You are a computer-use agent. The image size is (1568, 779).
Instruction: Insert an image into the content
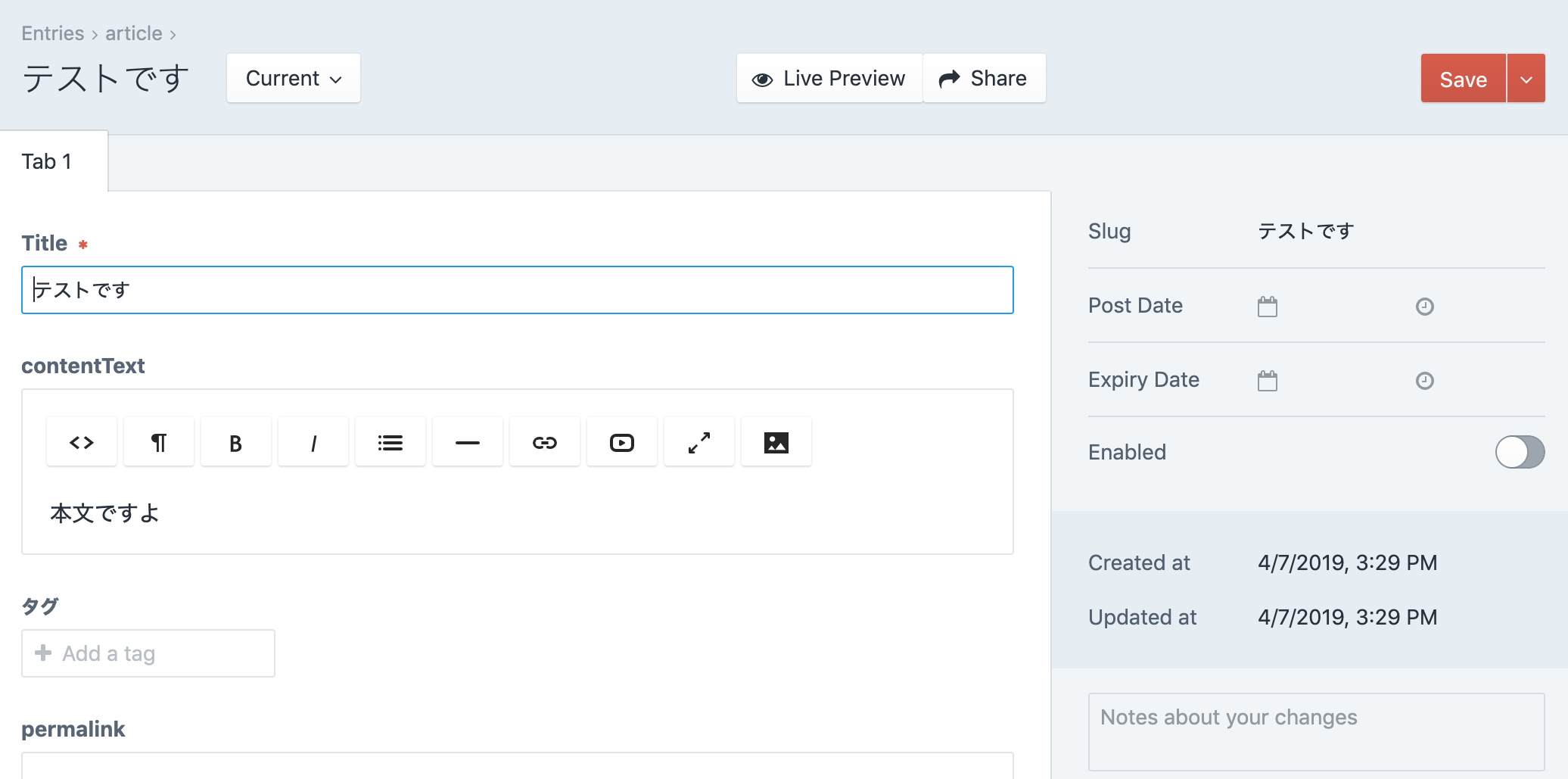(776, 443)
